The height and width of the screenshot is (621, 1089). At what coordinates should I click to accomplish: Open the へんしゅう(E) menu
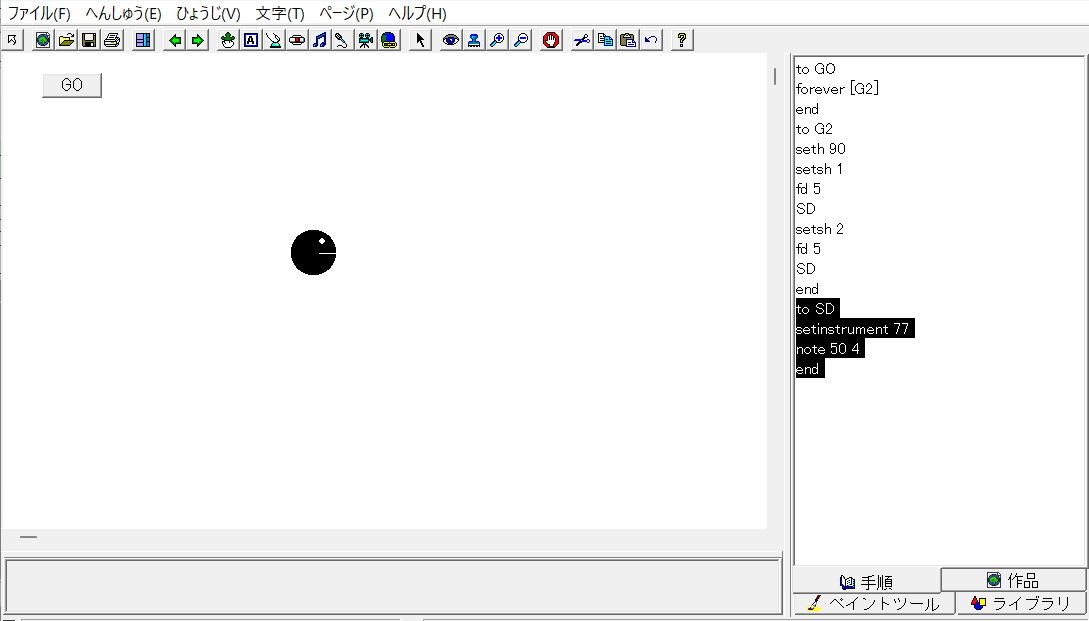click(124, 13)
